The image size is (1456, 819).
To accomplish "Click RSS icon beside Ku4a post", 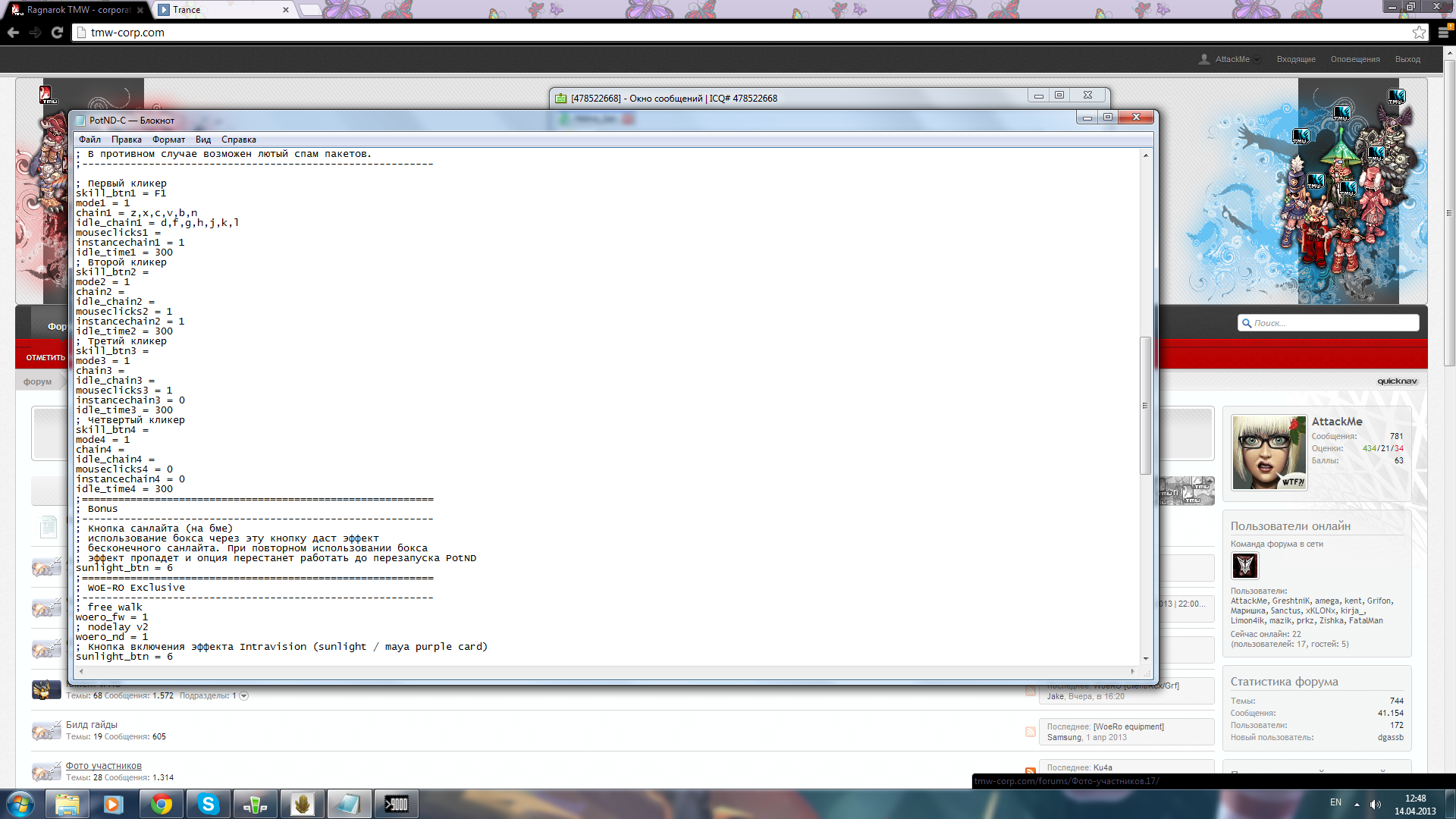I will (x=1030, y=772).
